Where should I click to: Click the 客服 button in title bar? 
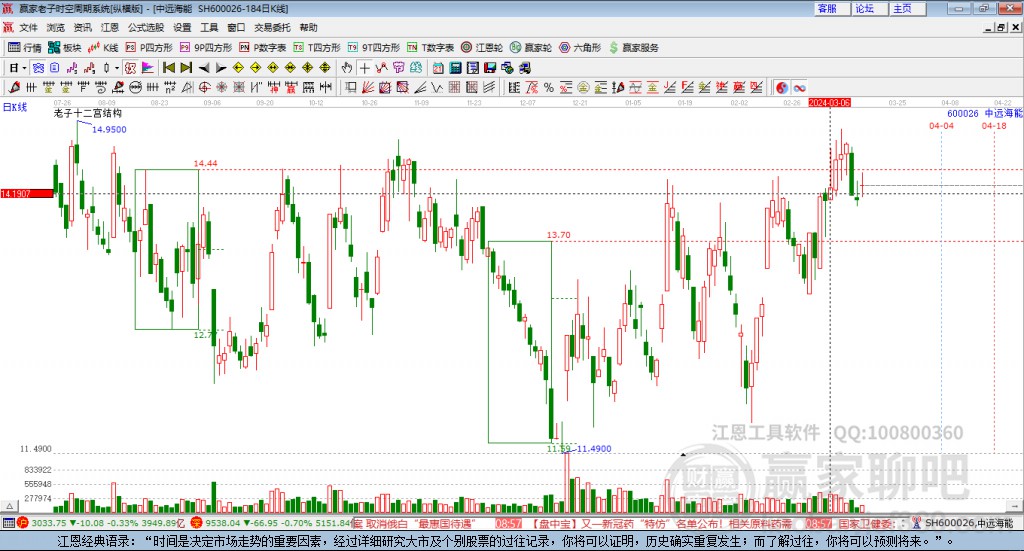(x=831, y=8)
